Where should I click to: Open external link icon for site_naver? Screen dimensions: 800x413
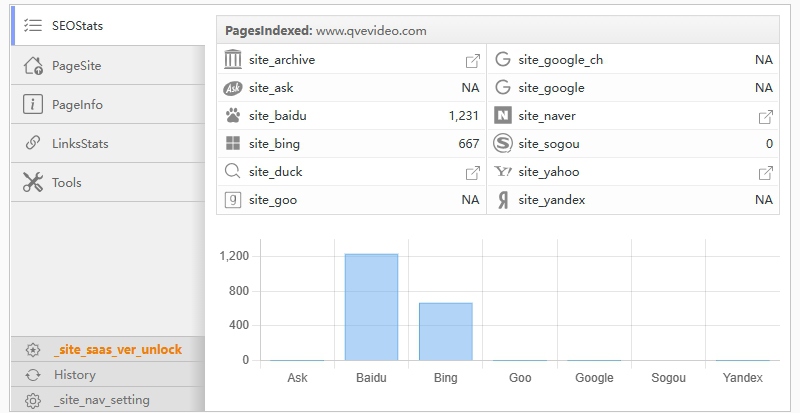[x=765, y=116]
